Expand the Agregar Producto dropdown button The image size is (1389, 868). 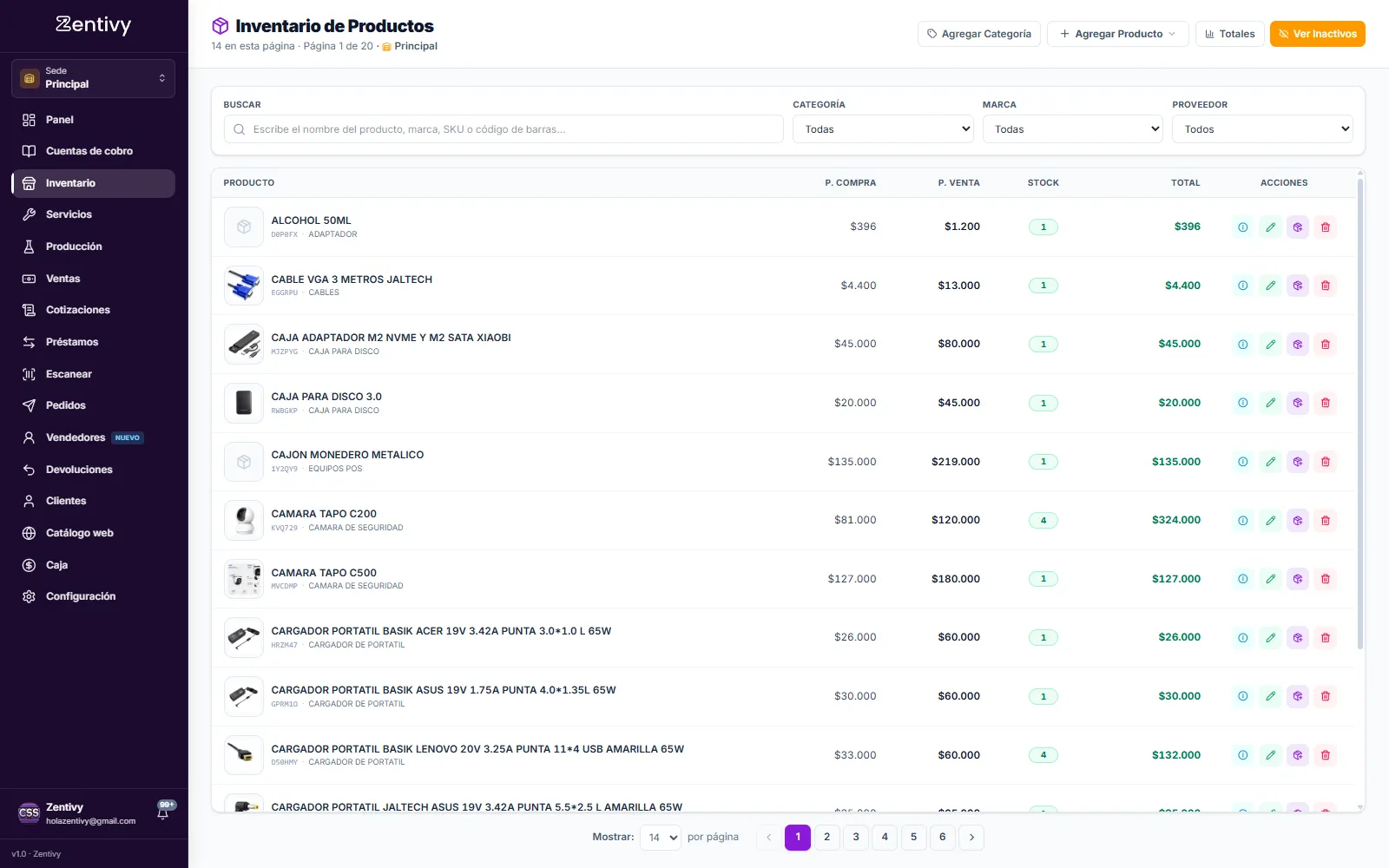[1118, 34]
